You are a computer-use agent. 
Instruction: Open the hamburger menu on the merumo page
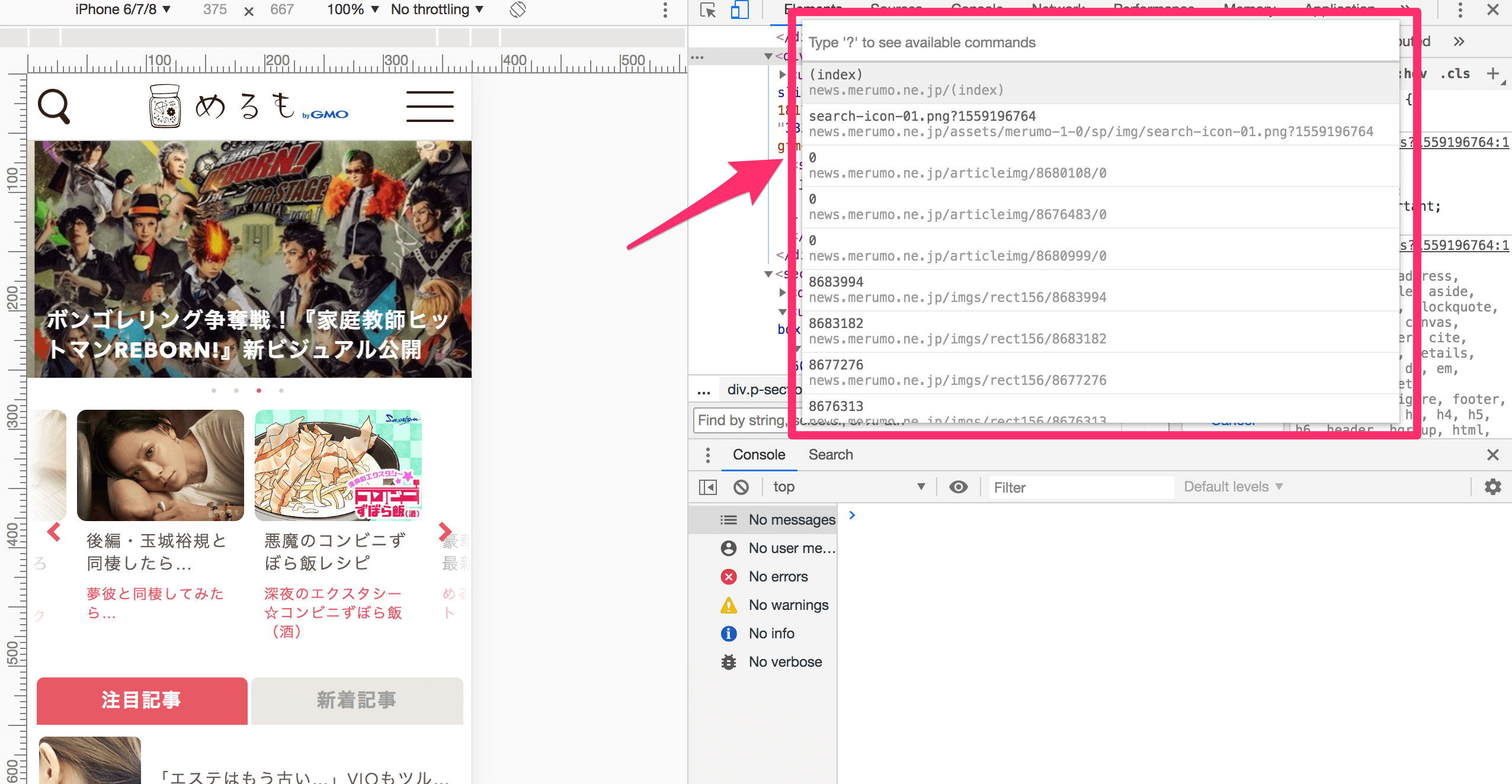[x=430, y=107]
